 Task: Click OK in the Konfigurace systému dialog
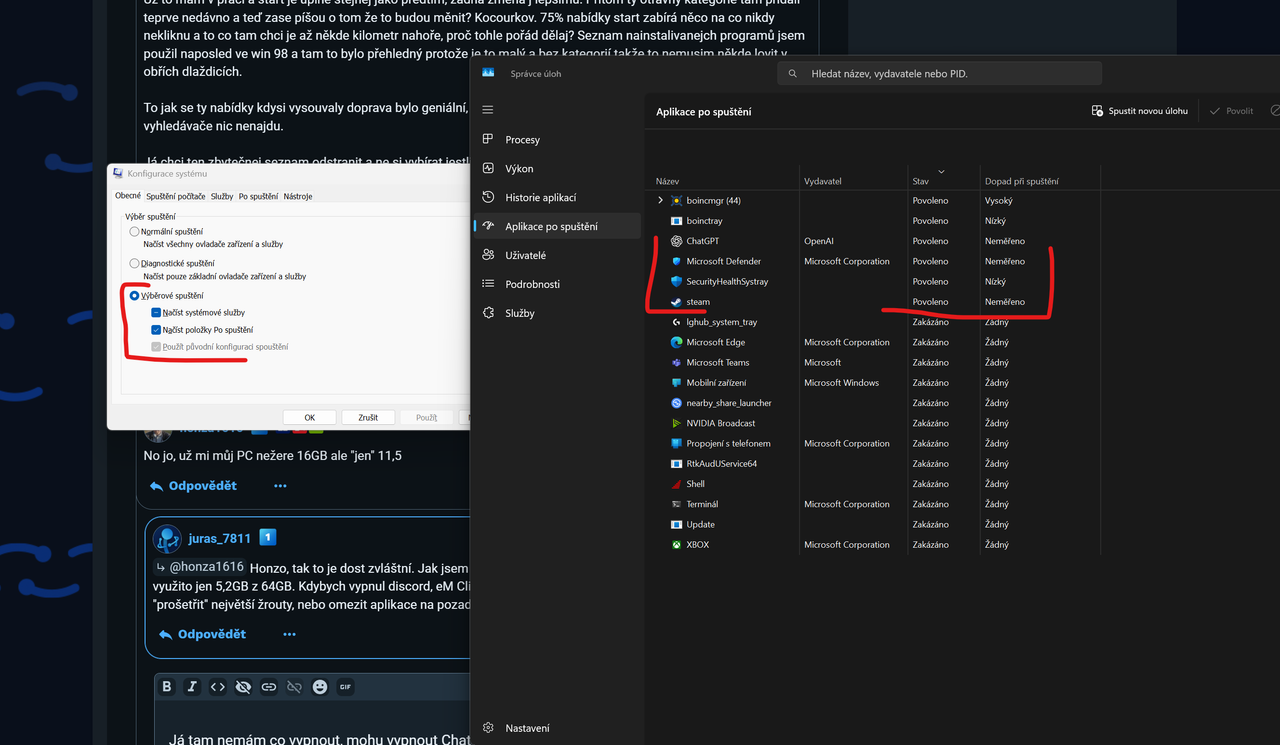[x=310, y=418]
